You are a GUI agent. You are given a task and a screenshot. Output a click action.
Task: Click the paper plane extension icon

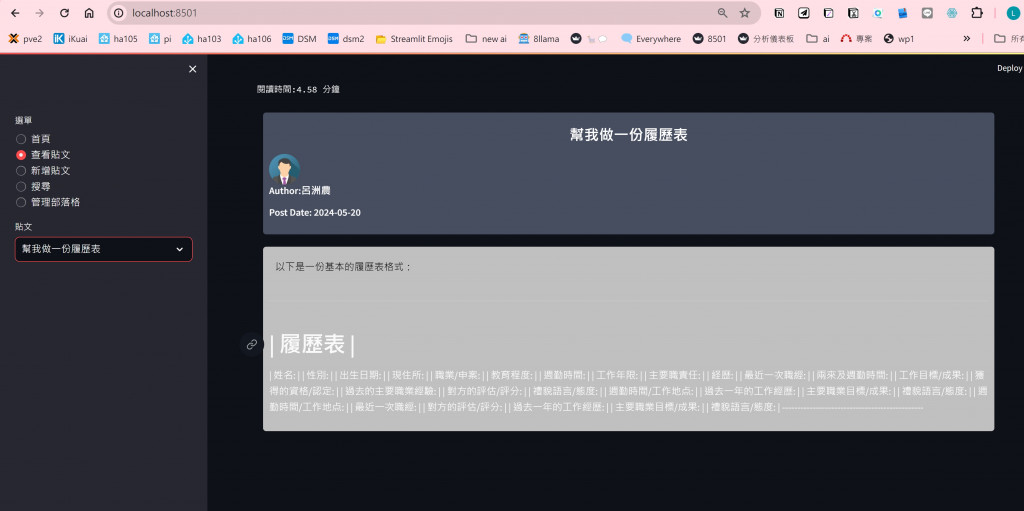pos(805,13)
